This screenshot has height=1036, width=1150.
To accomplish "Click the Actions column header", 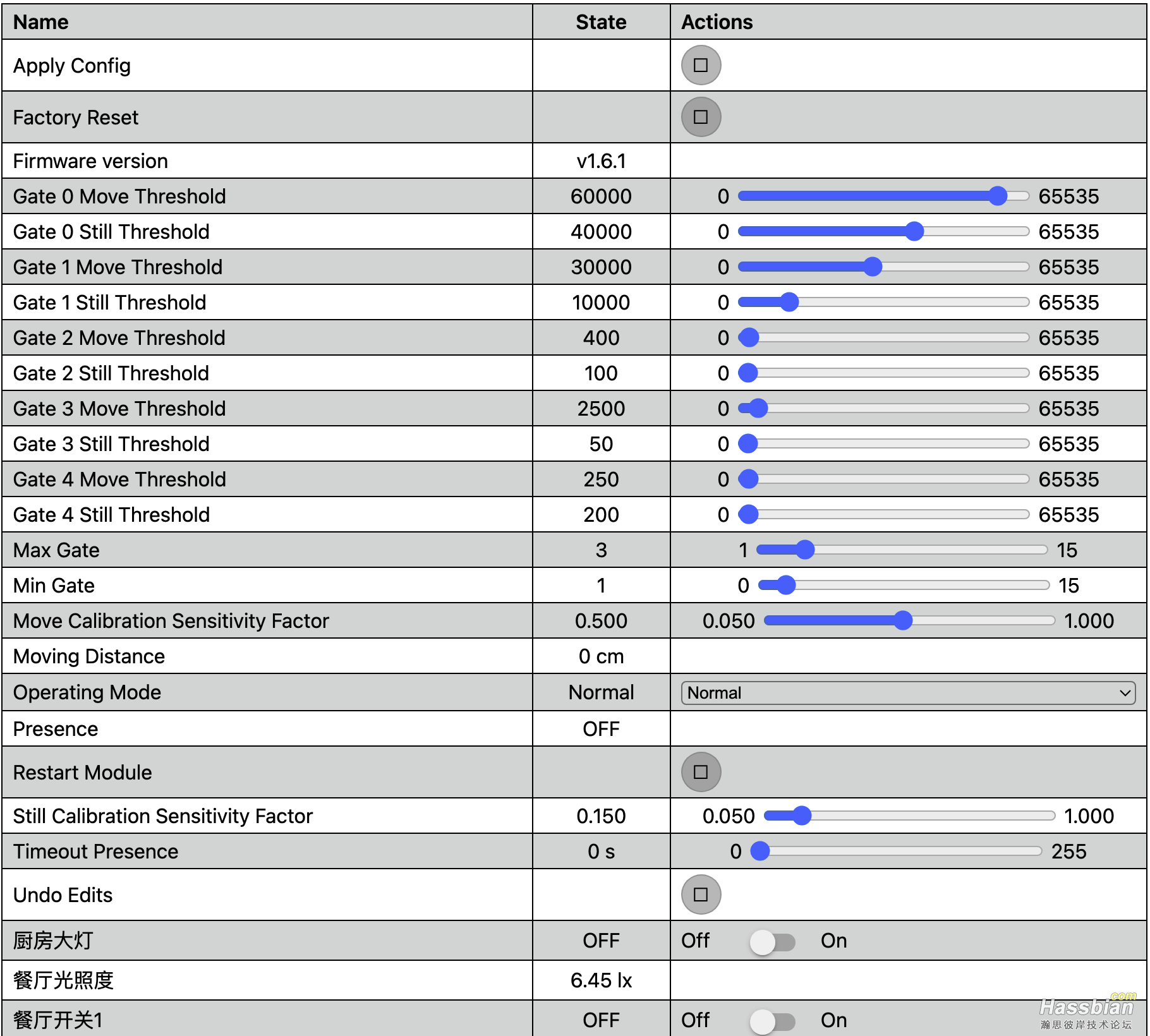I will [x=717, y=22].
